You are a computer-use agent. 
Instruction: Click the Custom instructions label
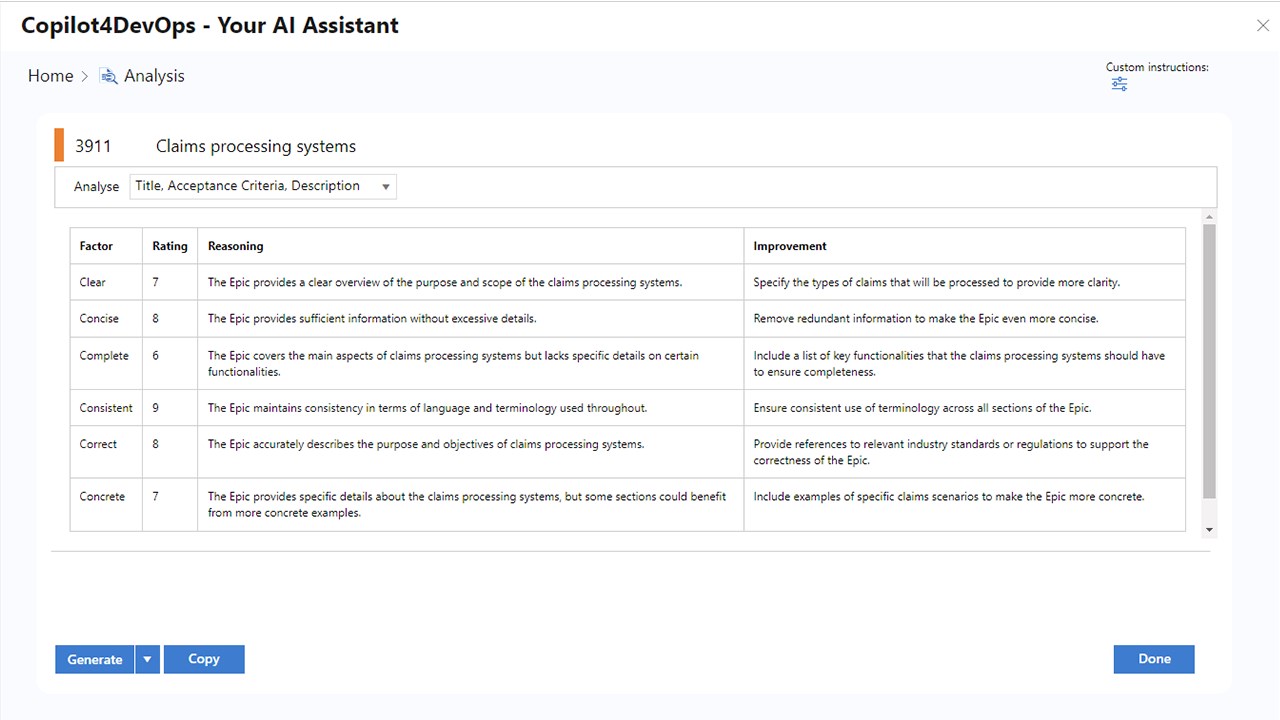[x=1157, y=67]
